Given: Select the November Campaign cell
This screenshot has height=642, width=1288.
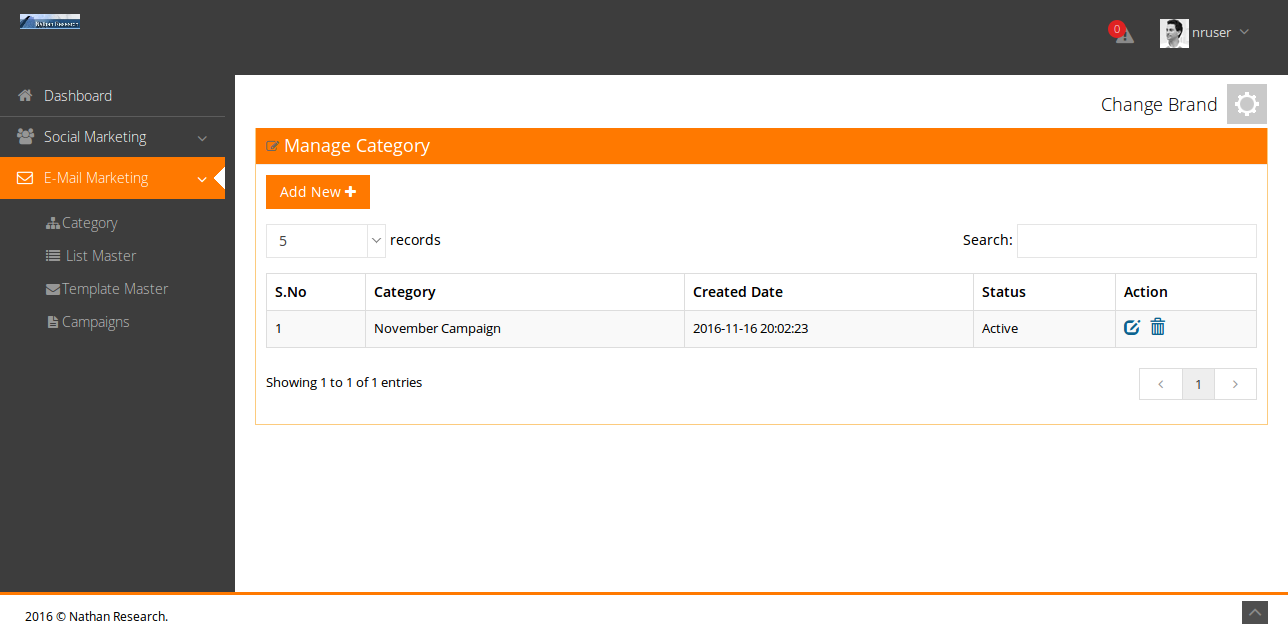Looking at the screenshot, I should (x=525, y=328).
